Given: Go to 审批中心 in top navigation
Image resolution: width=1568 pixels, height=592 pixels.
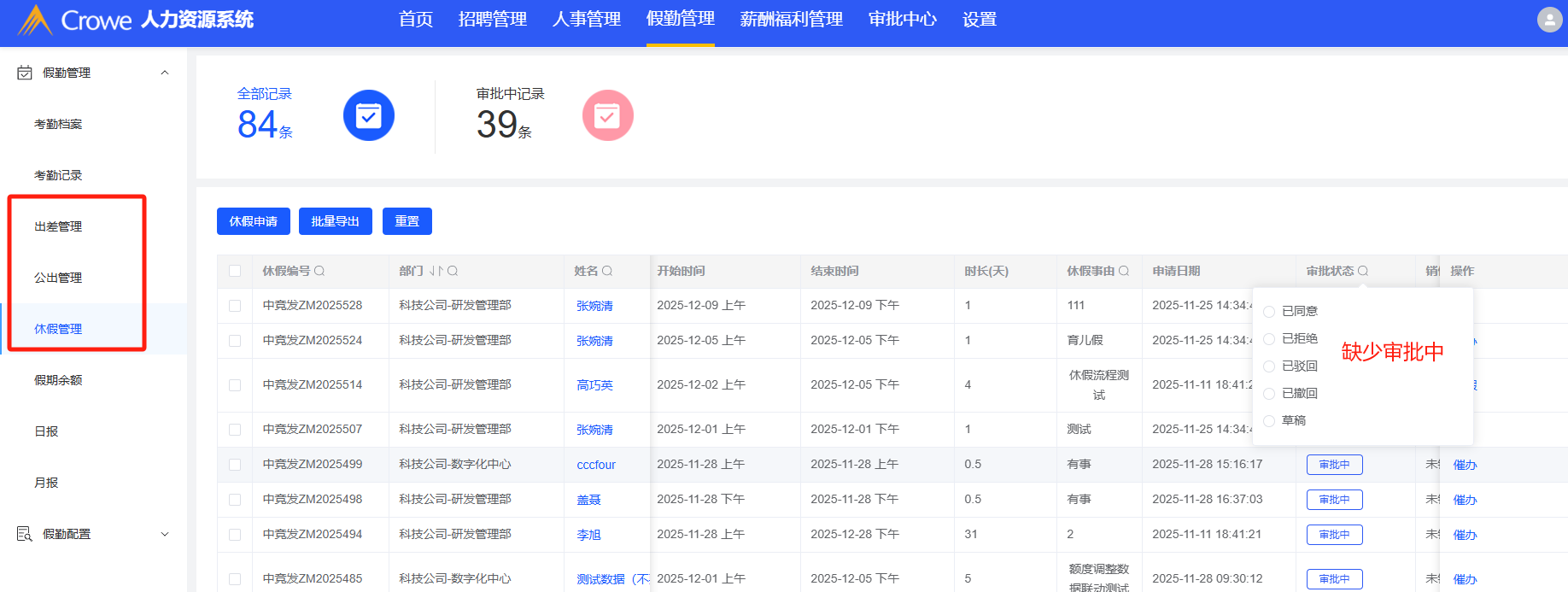Looking at the screenshot, I should point(902,20).
